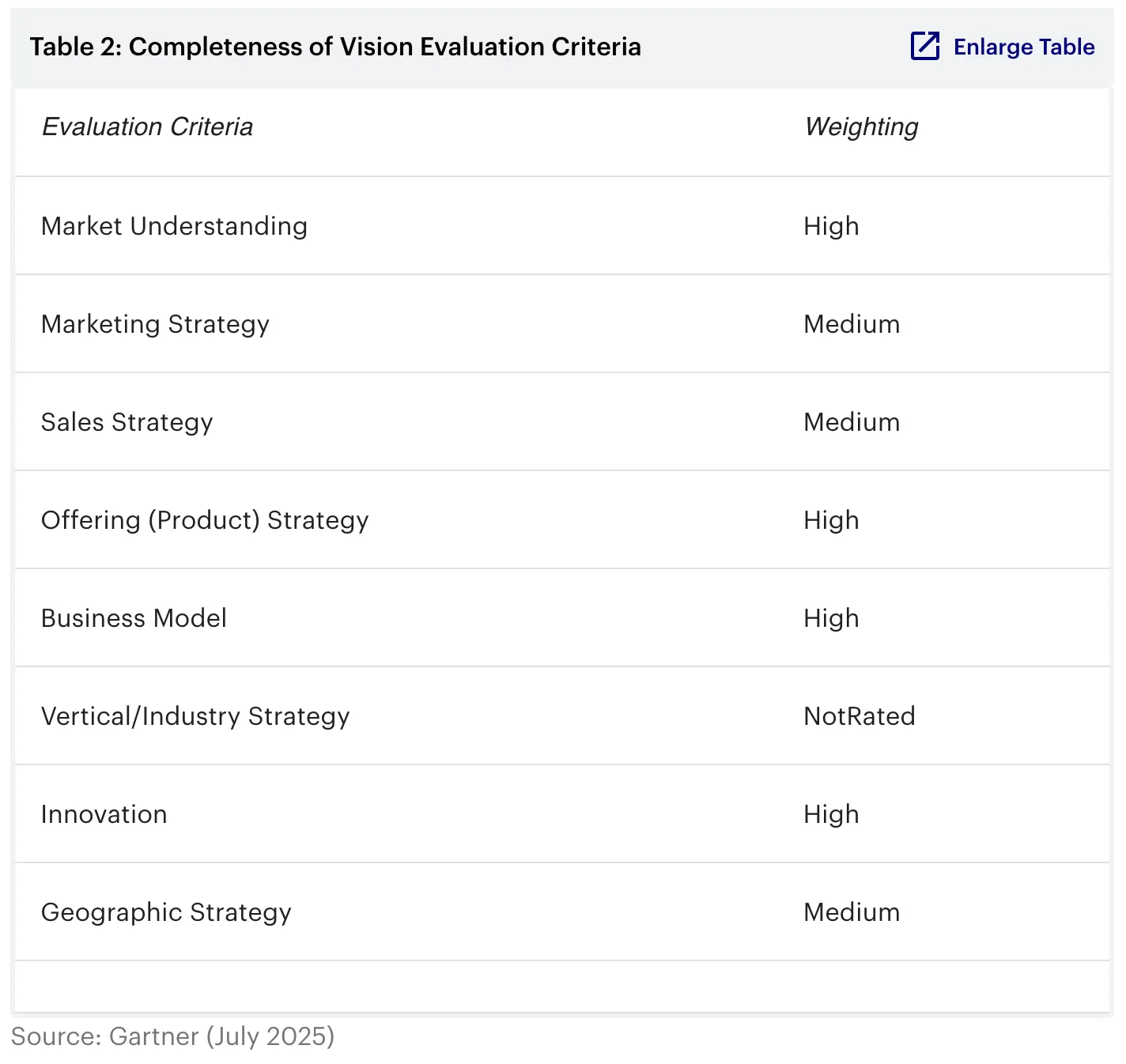Viewport: 1126px width, 1064px height.
Task: Click High weighting in Innovation row
Action: pos(830,814)
